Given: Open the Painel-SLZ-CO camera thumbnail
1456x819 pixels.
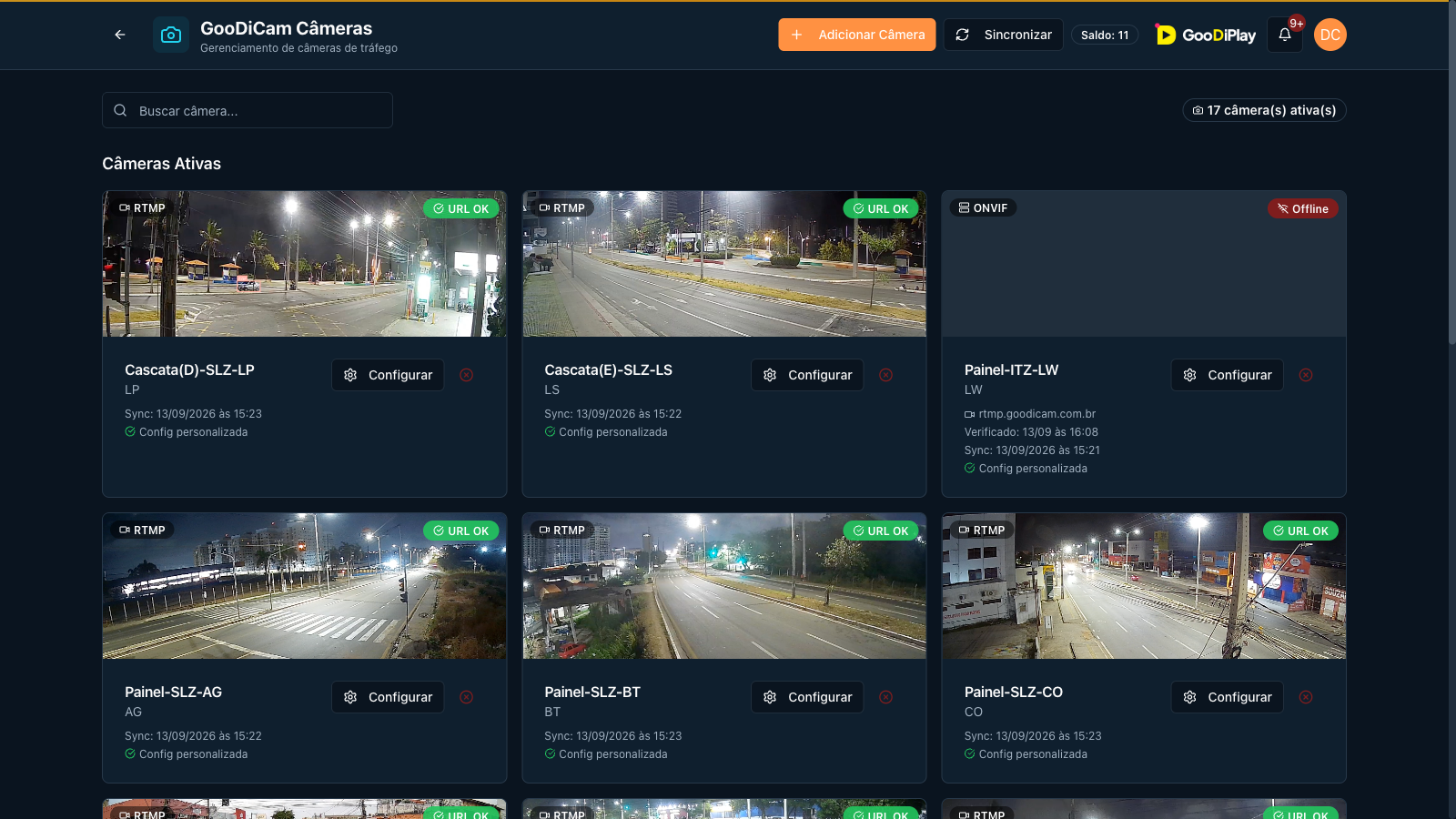Looking at the screenshot, I should (1144, 586).
